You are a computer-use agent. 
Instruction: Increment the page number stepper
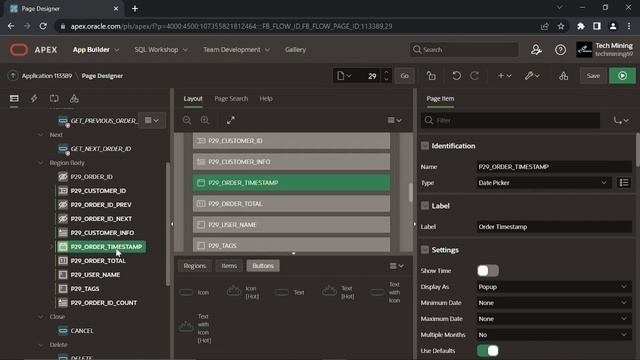tap(386, 72)
